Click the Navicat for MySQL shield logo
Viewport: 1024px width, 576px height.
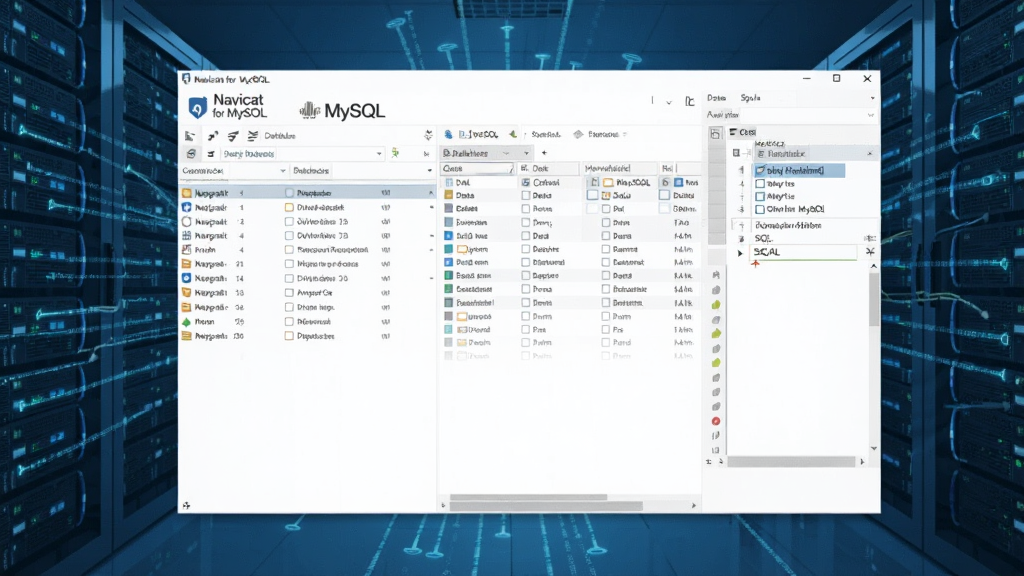[198, 107]
